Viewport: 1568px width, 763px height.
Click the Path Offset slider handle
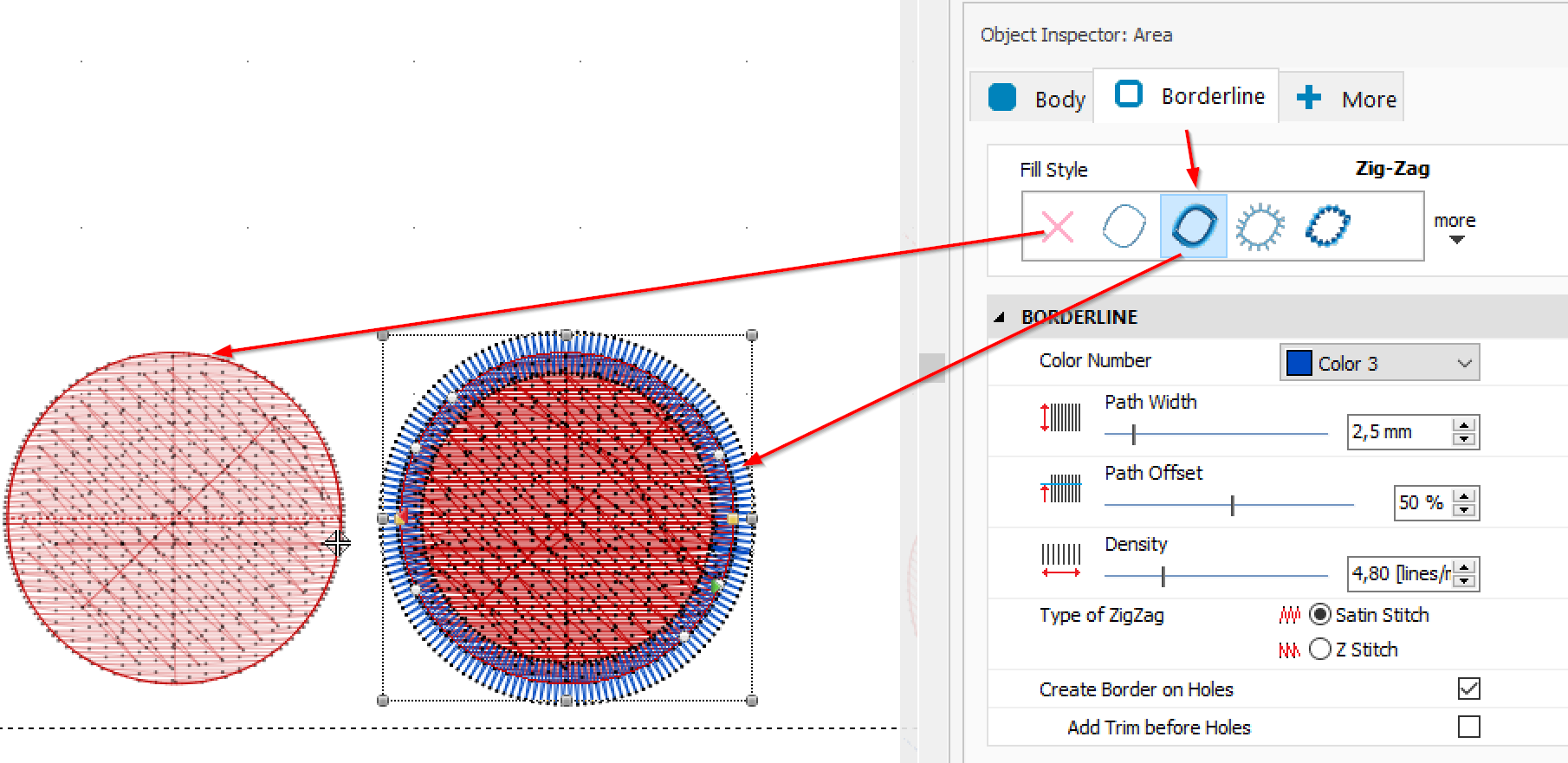1232,505
